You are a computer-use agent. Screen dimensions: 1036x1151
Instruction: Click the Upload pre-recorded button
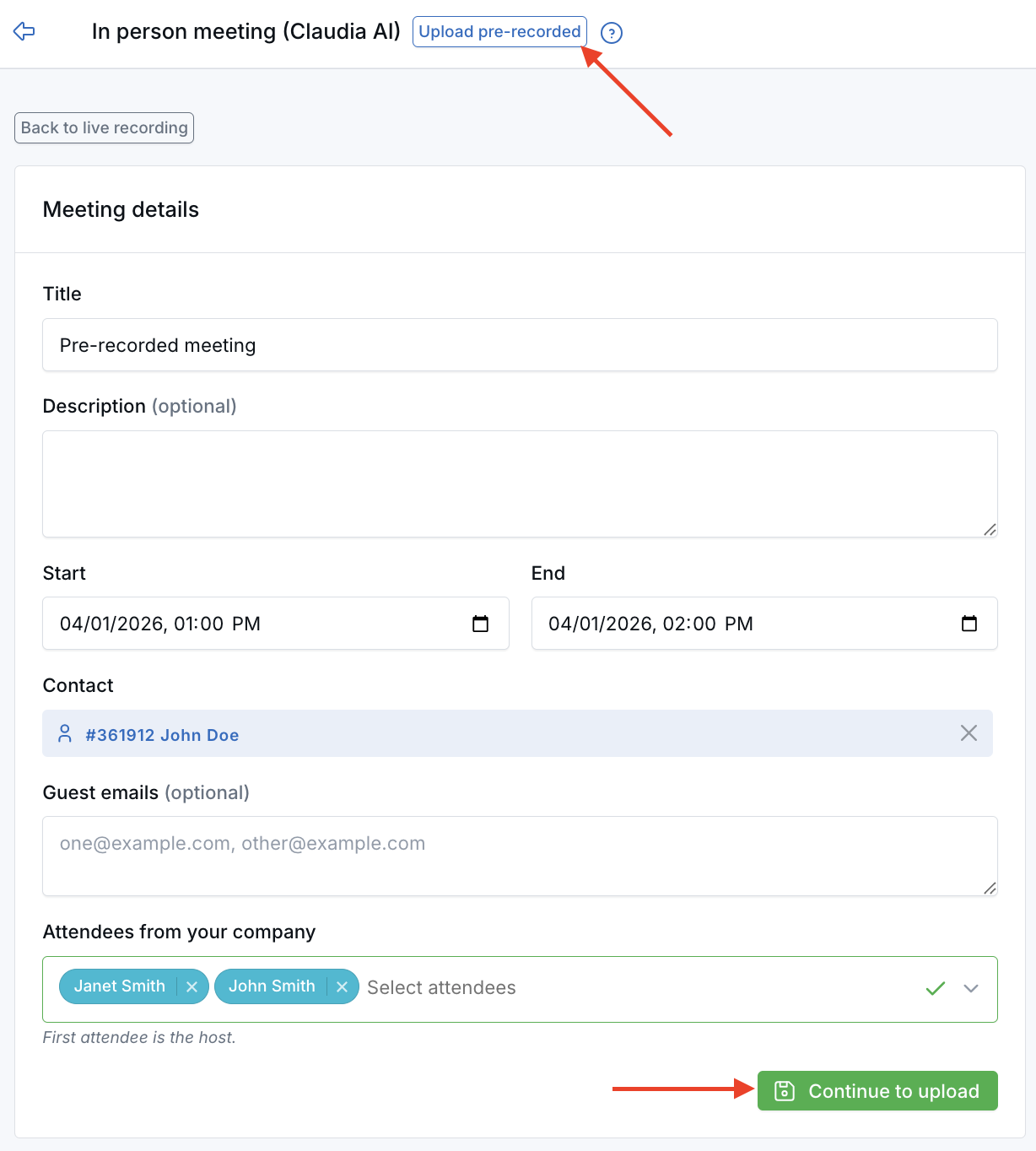pyautogui.click(x=499, y=31)
